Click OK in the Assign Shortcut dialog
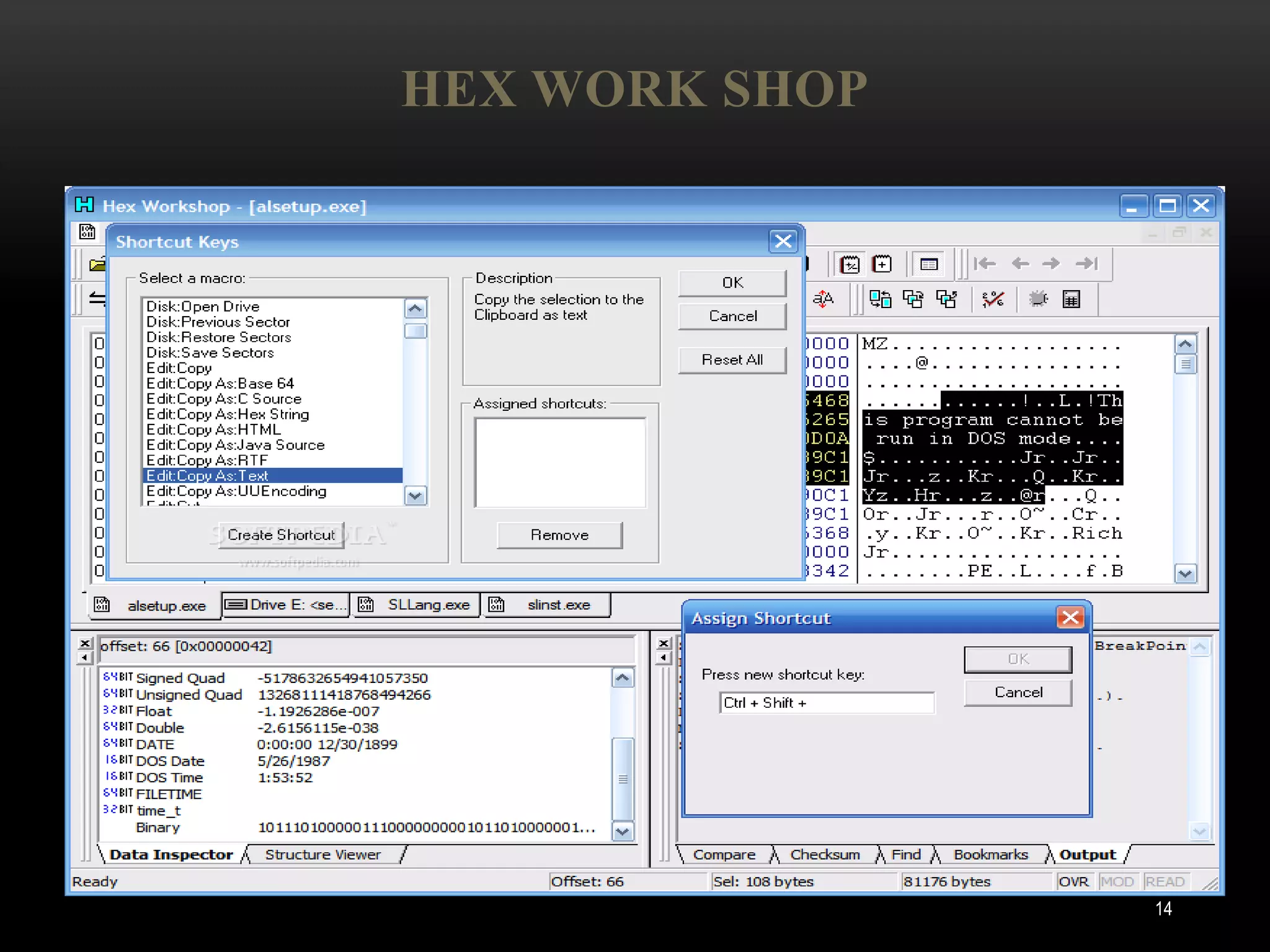Screen dimensions: 1270x952 pyautogui.click(x=1018, y=659)
